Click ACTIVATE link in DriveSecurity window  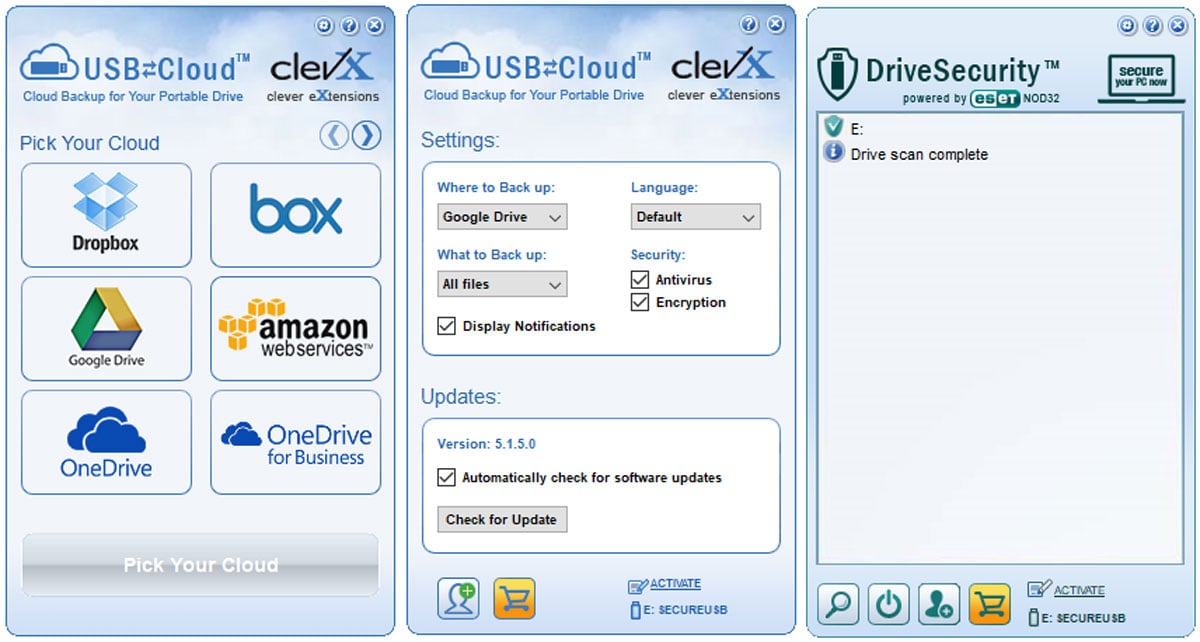pos(1079,591)
